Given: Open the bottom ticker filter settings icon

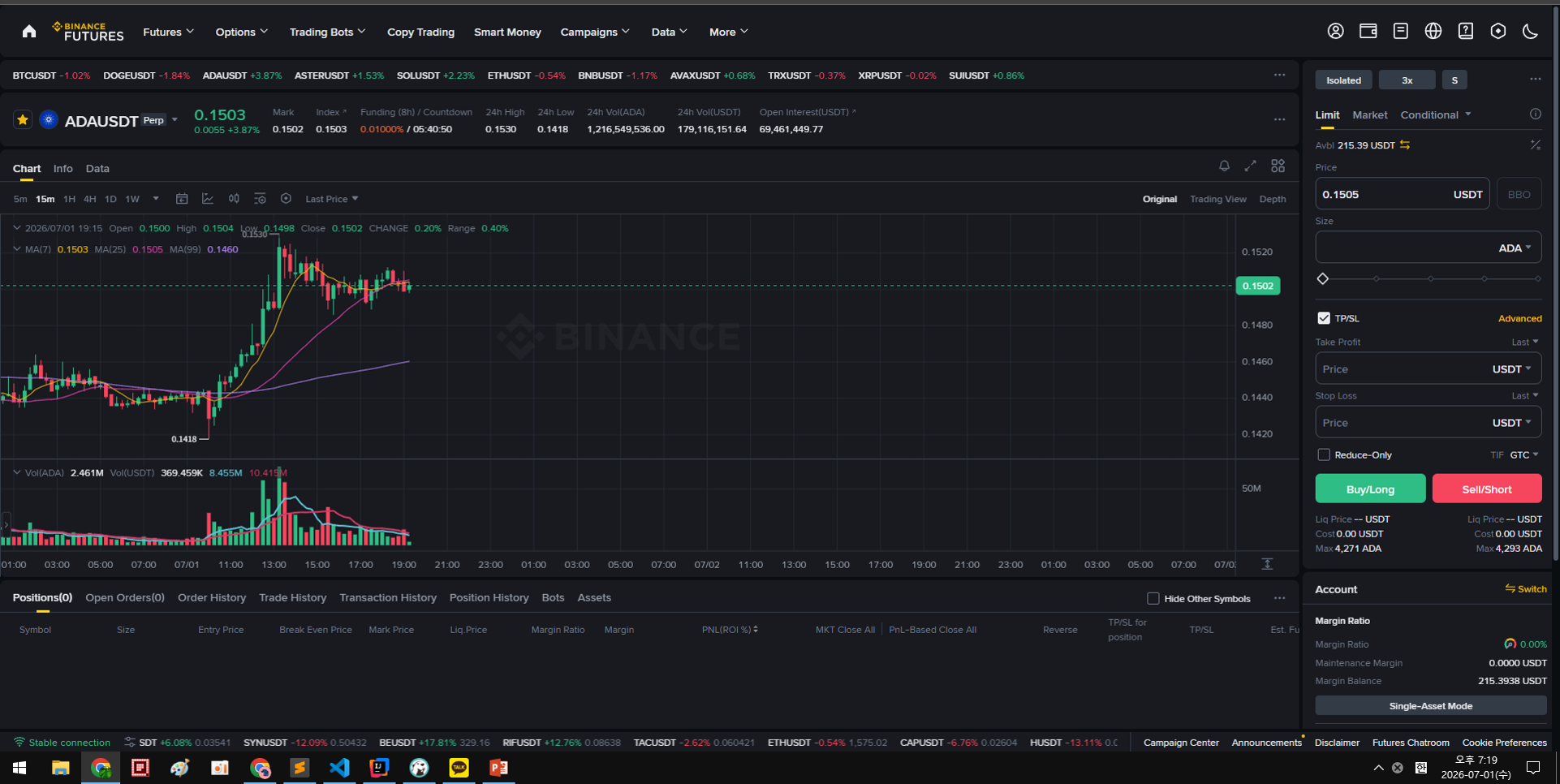Looking at the screenshot, I should 130,743.
